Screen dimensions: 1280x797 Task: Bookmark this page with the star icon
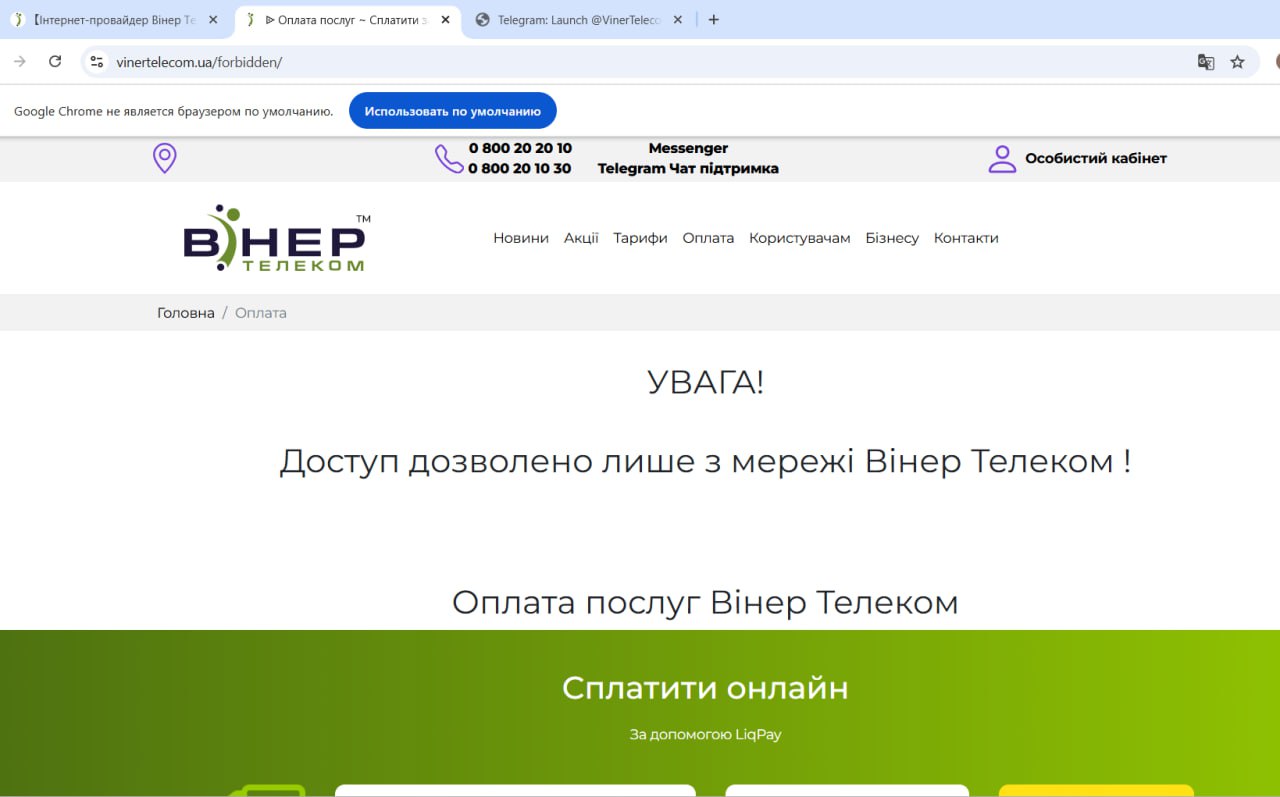point(1237,62)
